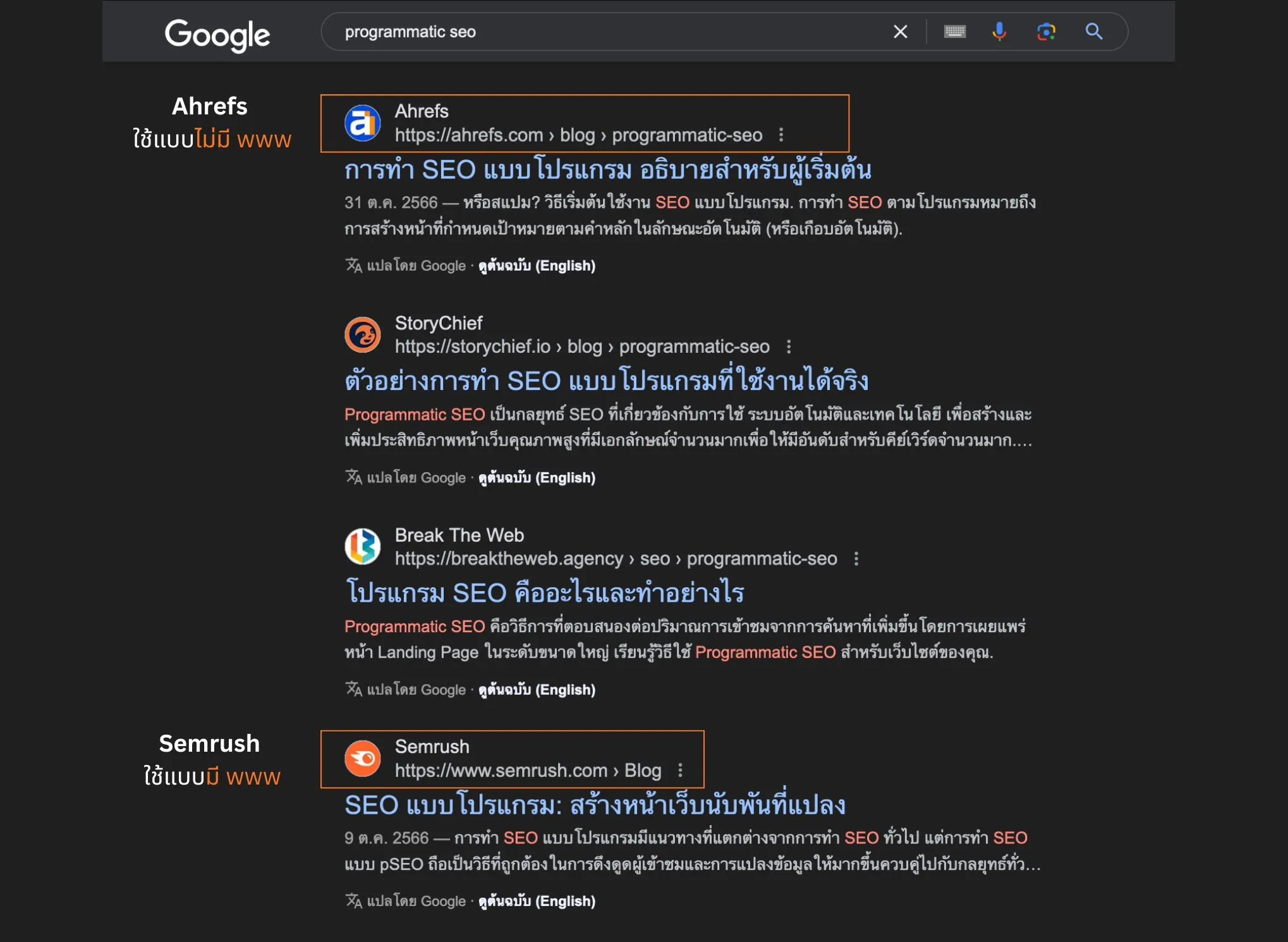Clear the search query with X
The image size is (1288, 942).
(900, 32)
